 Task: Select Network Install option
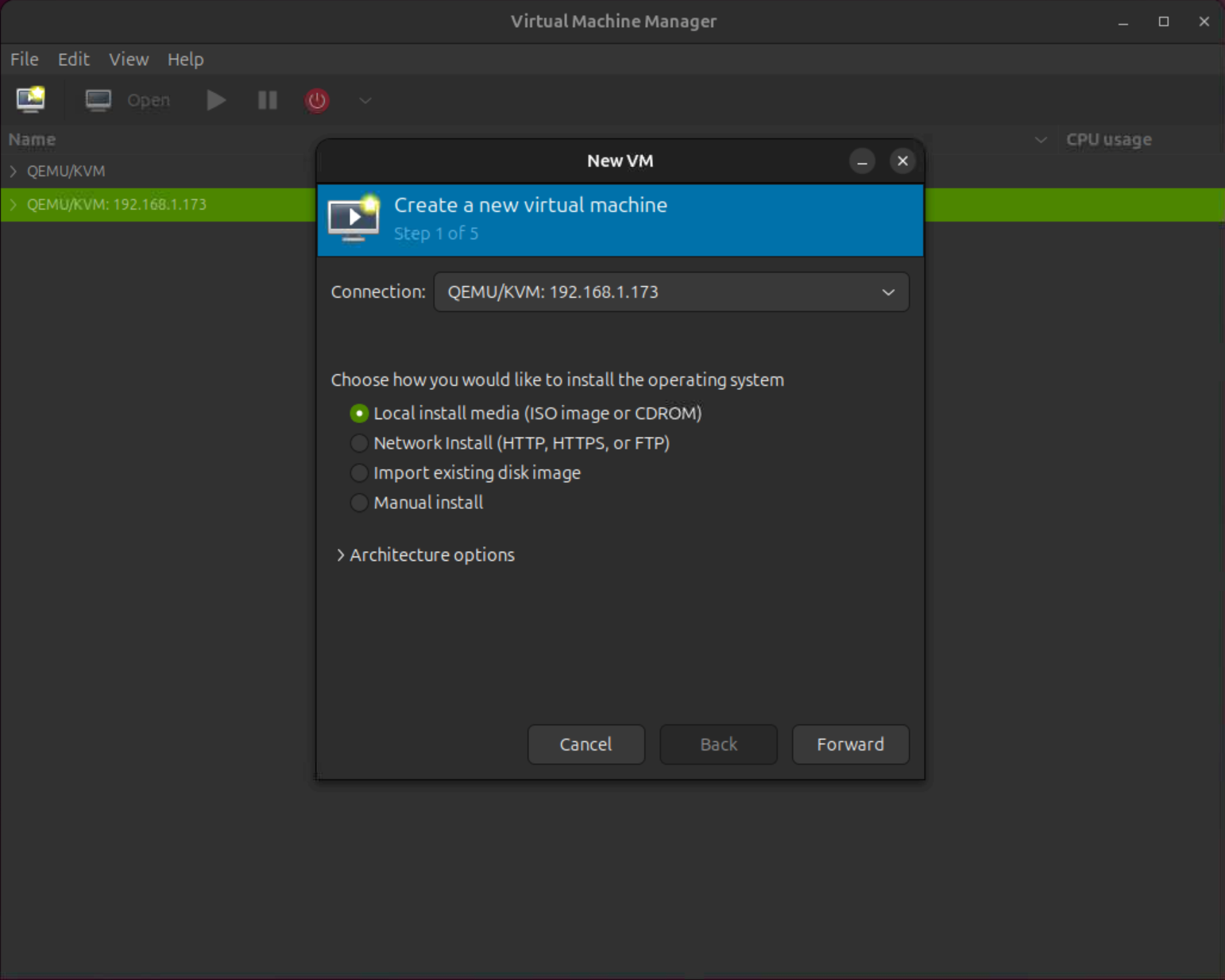[x=359, y=443]
